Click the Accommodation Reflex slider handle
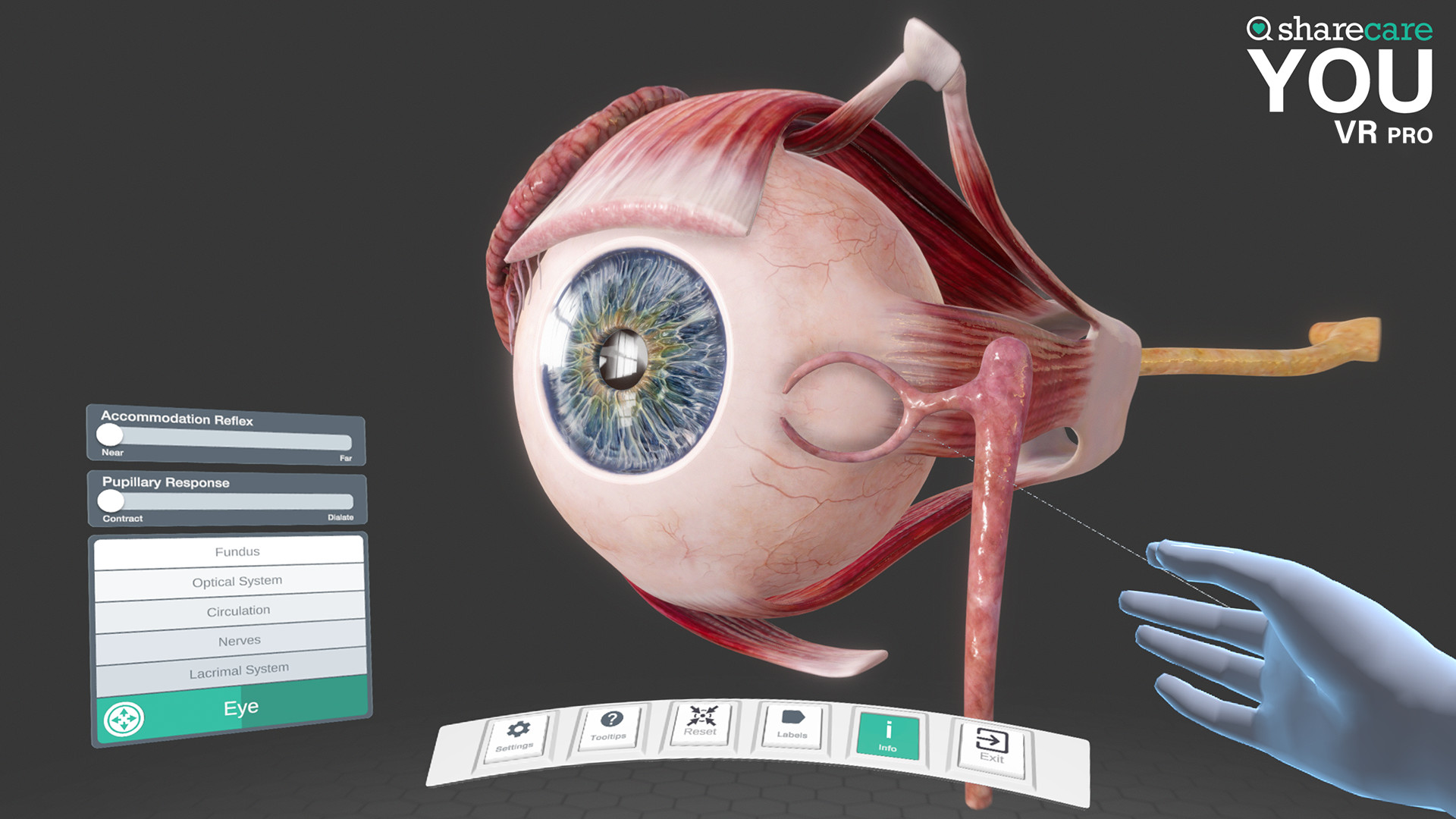 [110, 435]
